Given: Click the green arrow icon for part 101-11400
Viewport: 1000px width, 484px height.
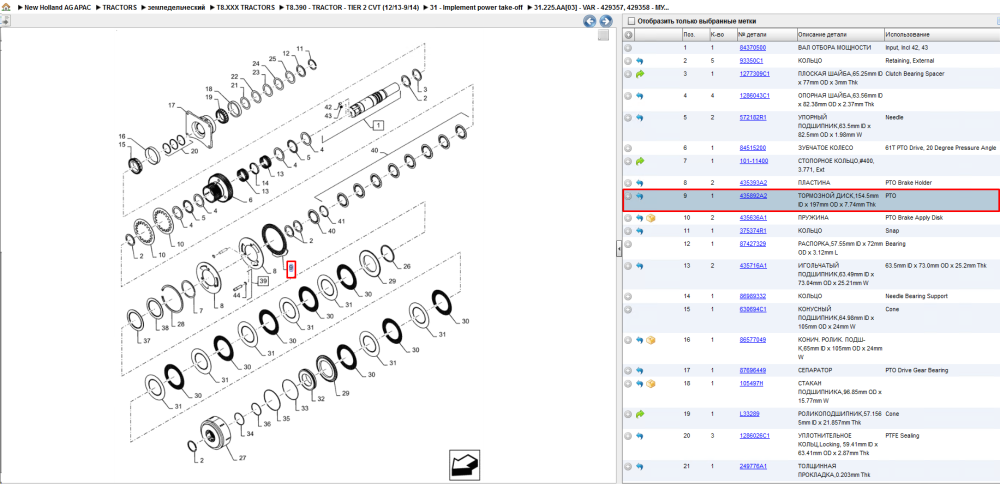Looking at the screenshot, I should point(640,161).
